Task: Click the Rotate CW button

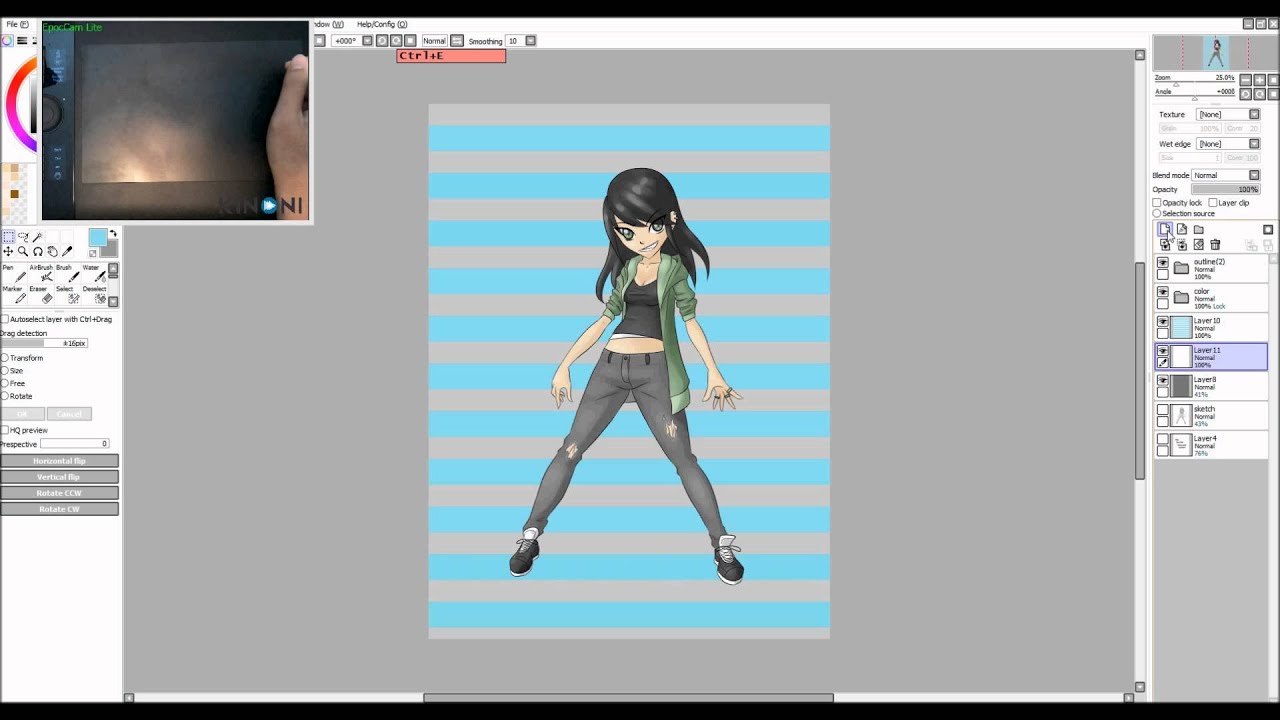Action: click(60, 509)
